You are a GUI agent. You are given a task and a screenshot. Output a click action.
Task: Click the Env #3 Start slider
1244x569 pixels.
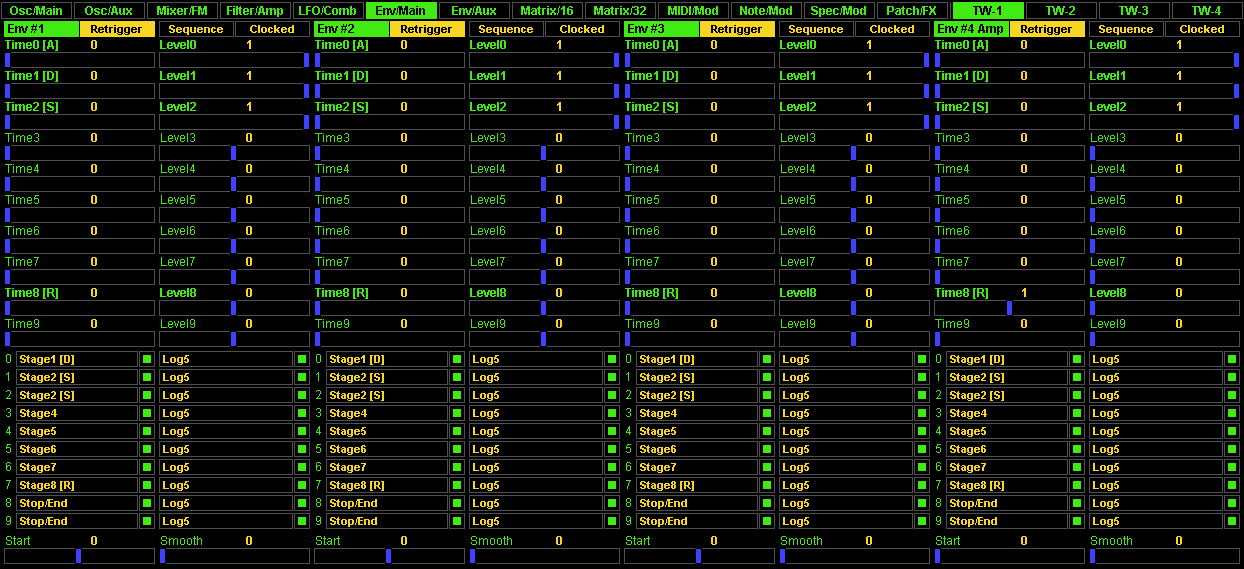(700, 556)
